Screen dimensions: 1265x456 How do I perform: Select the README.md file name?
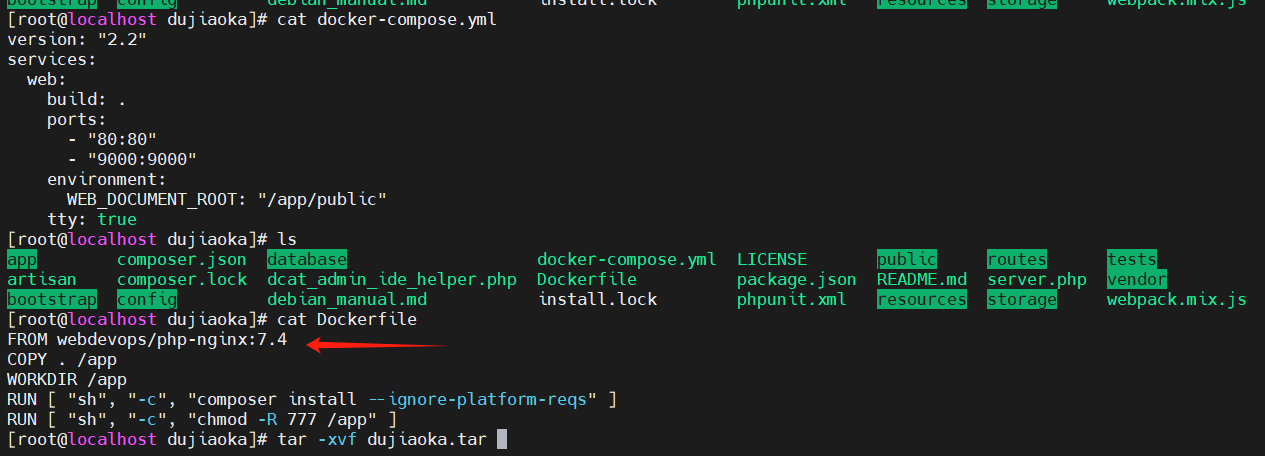pyautogui.click(x=921, y=280)
